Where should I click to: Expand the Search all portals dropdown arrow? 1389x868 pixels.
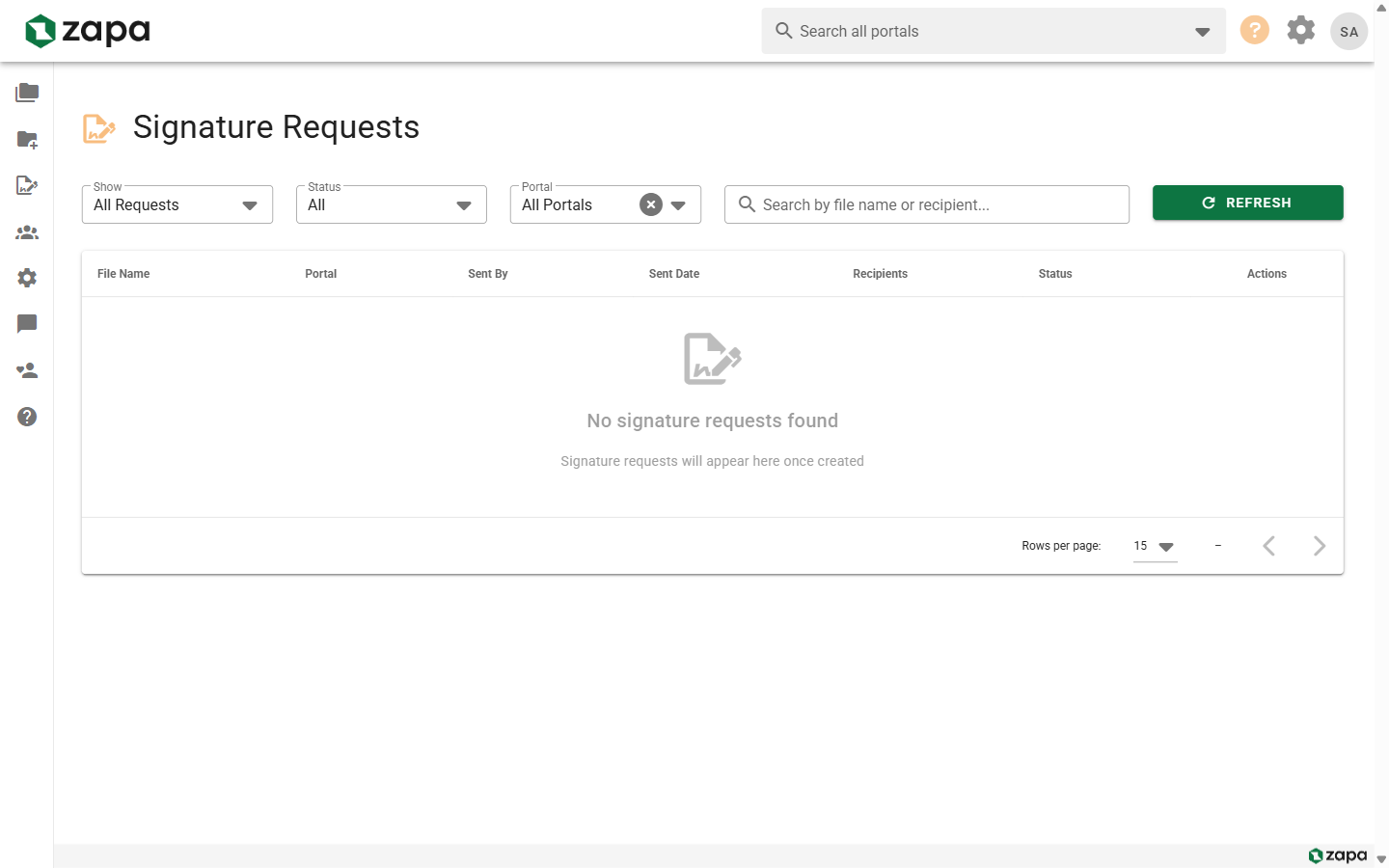tap(1202, 32)
